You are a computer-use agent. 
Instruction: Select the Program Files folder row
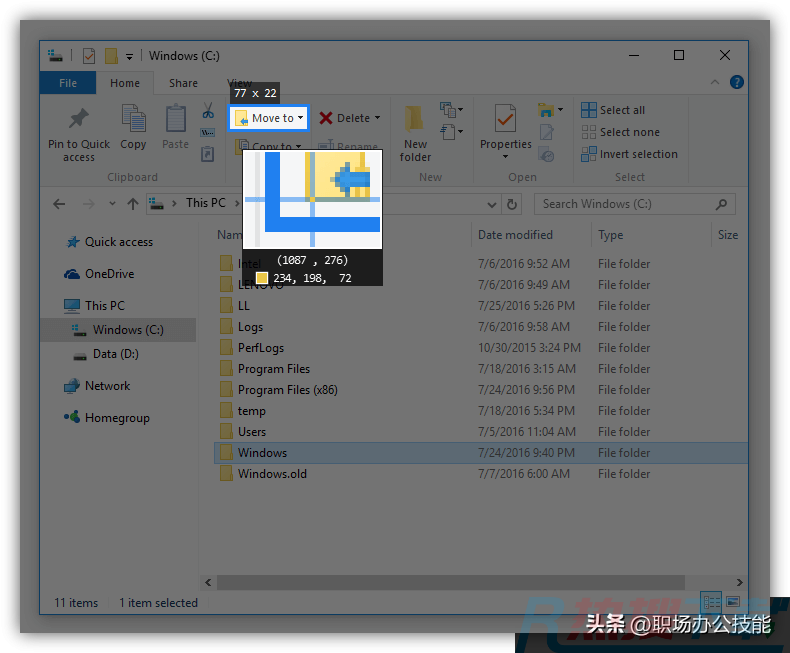click(x=481, y=369)
